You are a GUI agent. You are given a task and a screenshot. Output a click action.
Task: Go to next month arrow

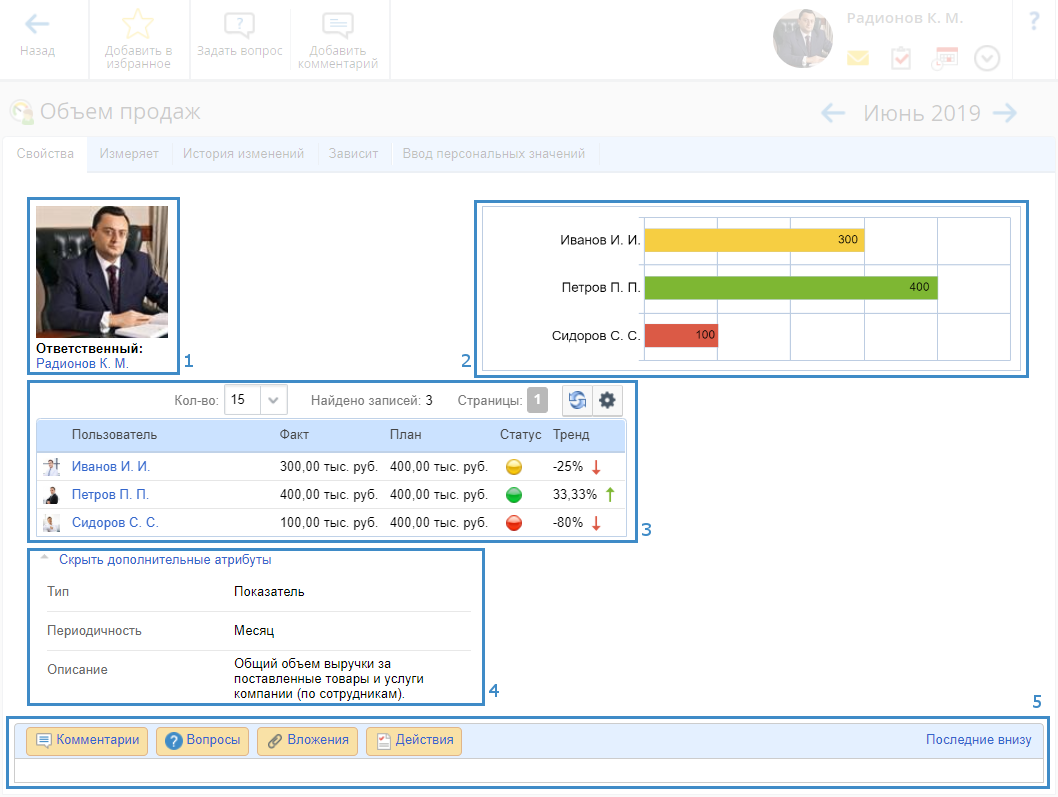[1004, 113]
